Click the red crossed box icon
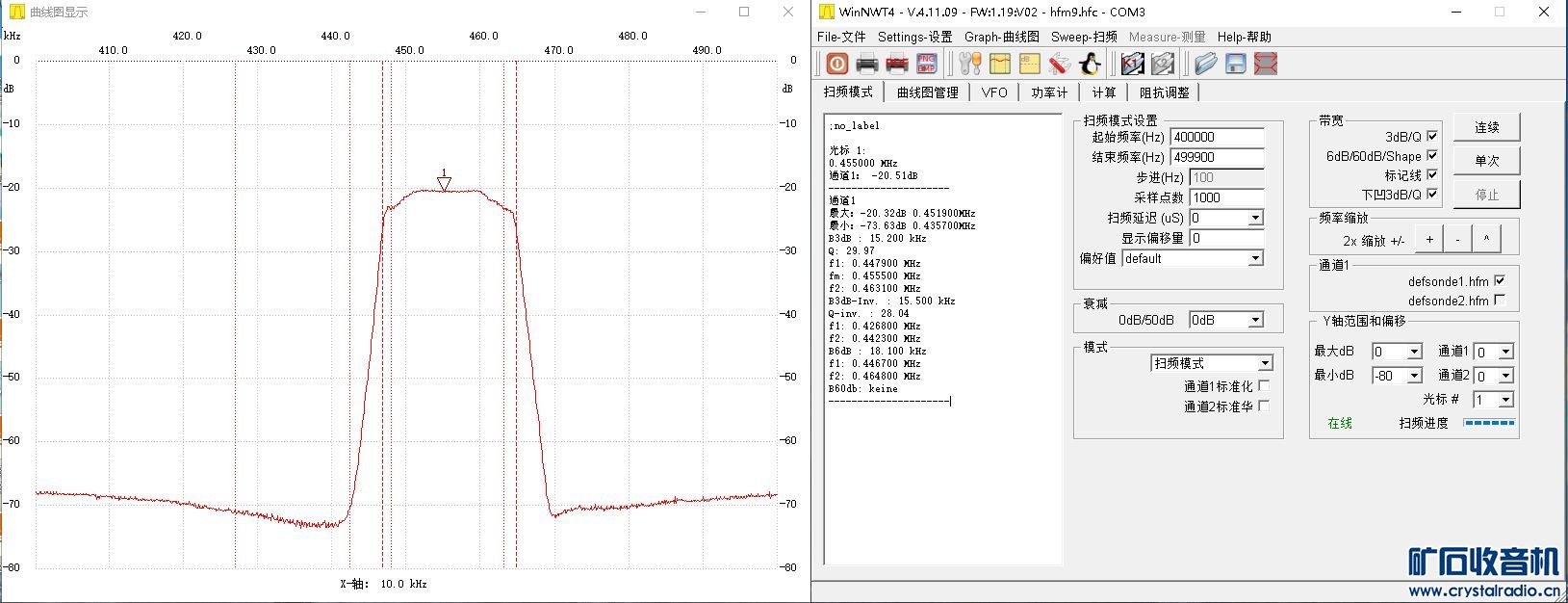The width and height of the screenshot is (1568, 603). pos(1266,64)
